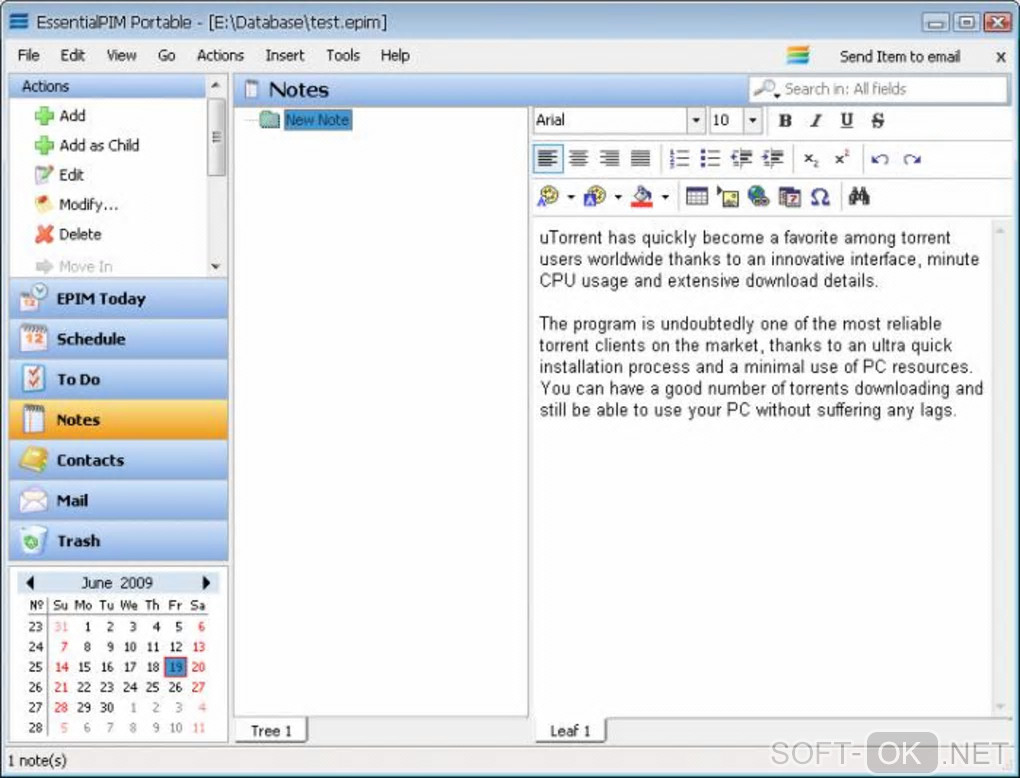The width and height of the screenshot is (1020, 778).
Task: Apply subscript formatting
Action: (x=811, y=159)
